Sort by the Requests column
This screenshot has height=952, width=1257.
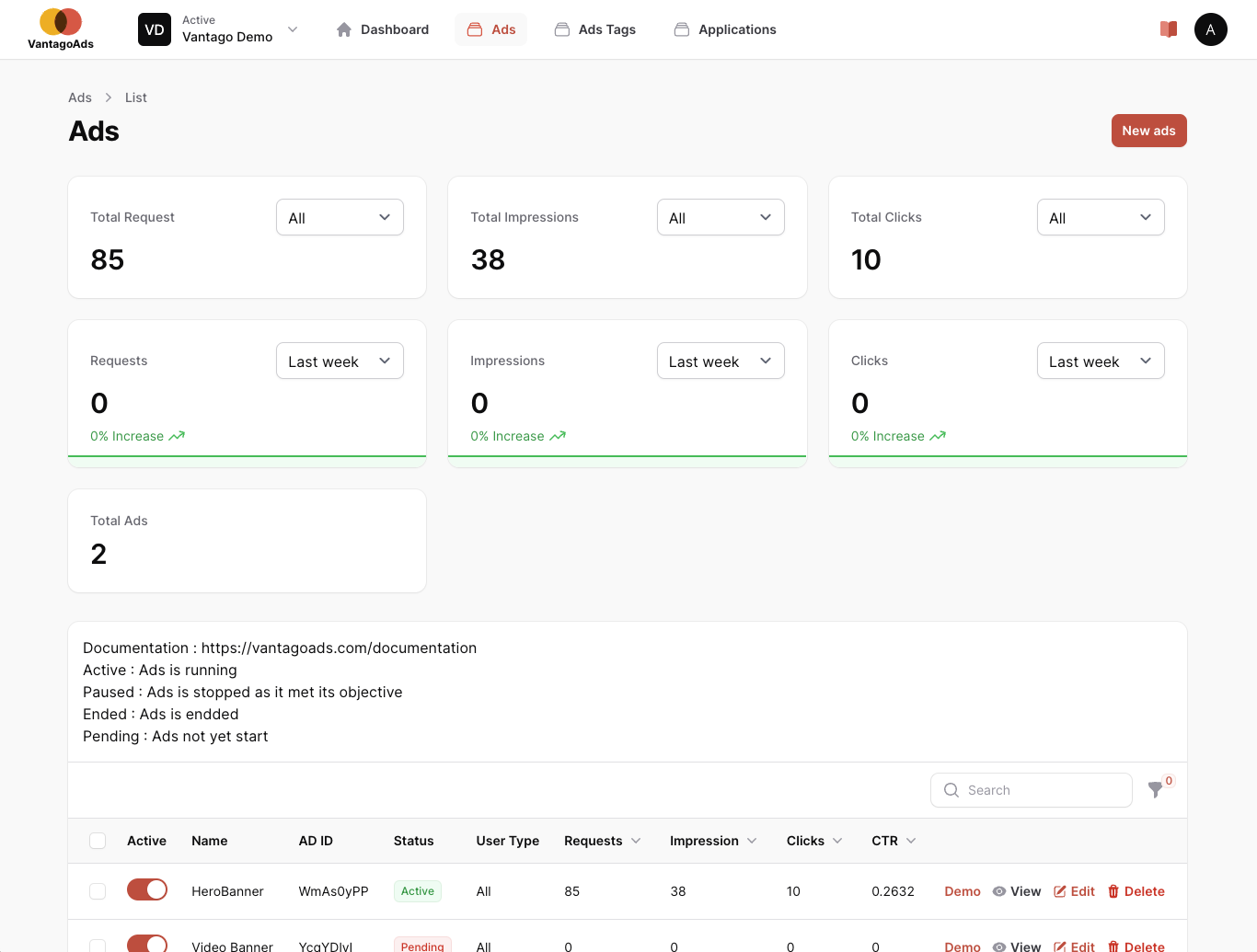[603, 841]
